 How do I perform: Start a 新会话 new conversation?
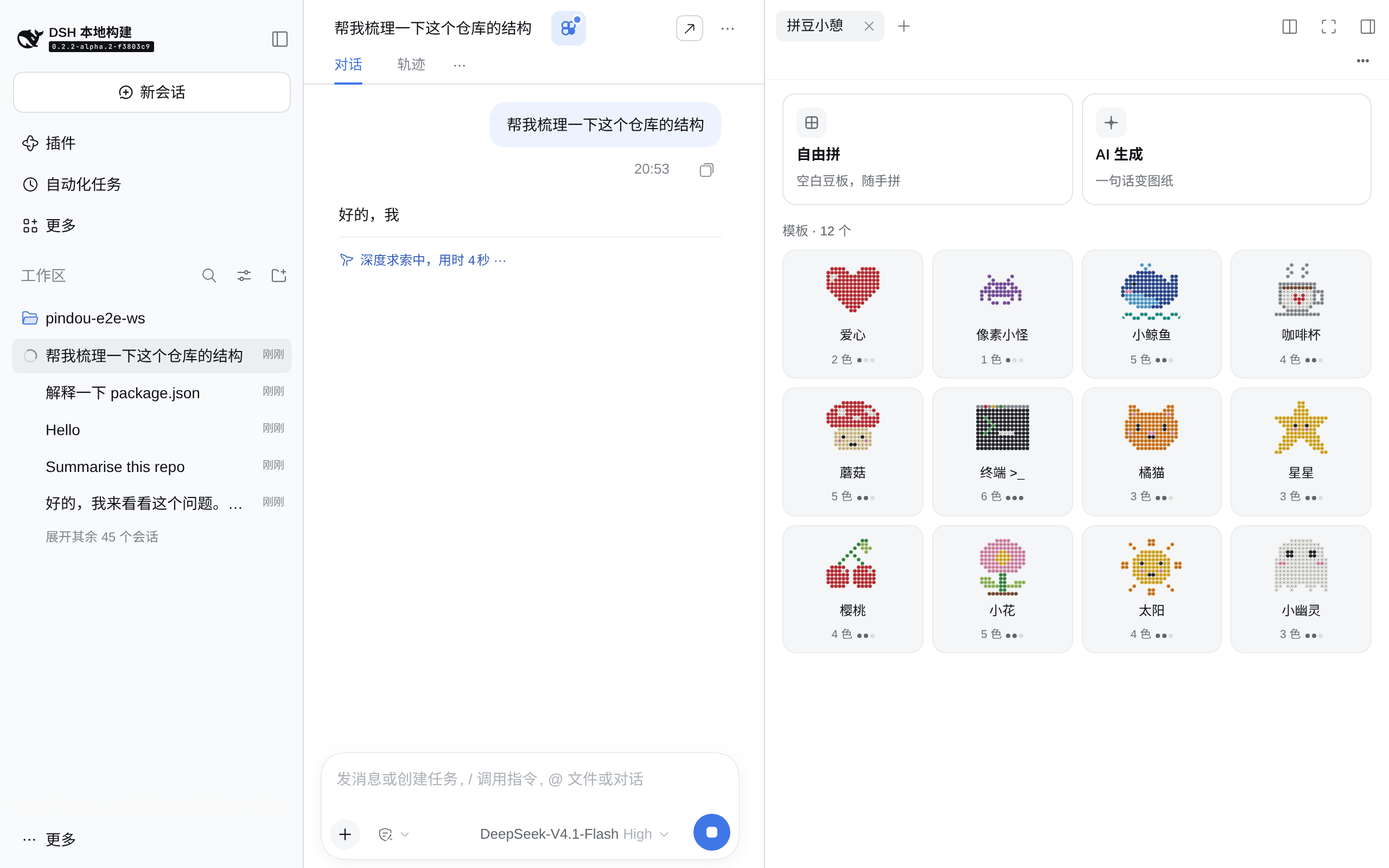[x=151, y=92]
